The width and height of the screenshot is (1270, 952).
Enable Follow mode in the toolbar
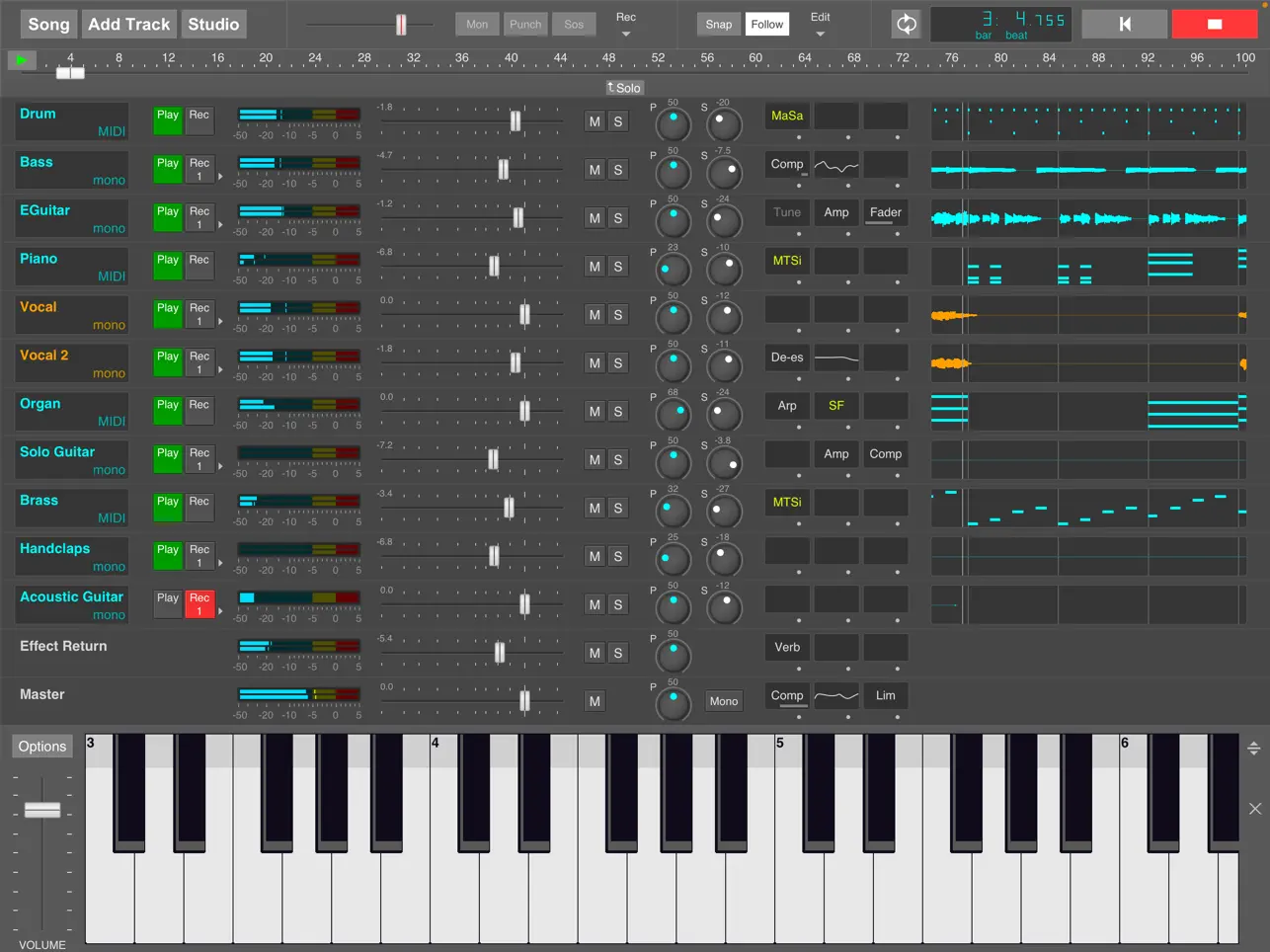pos(766,24)
